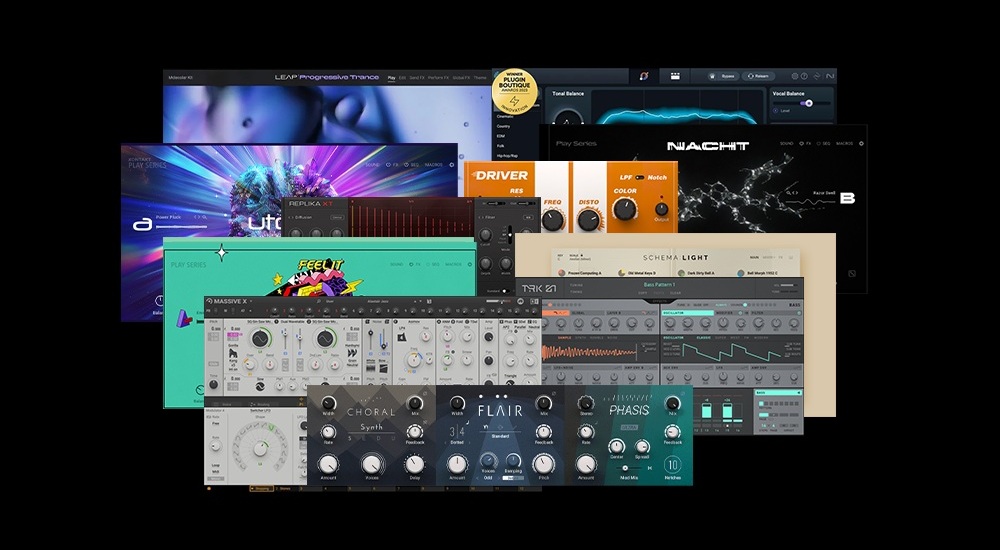Click the Relearn button in iZotope
Image resolution: width=1000 pixels, height=550 pixels.
758,76
